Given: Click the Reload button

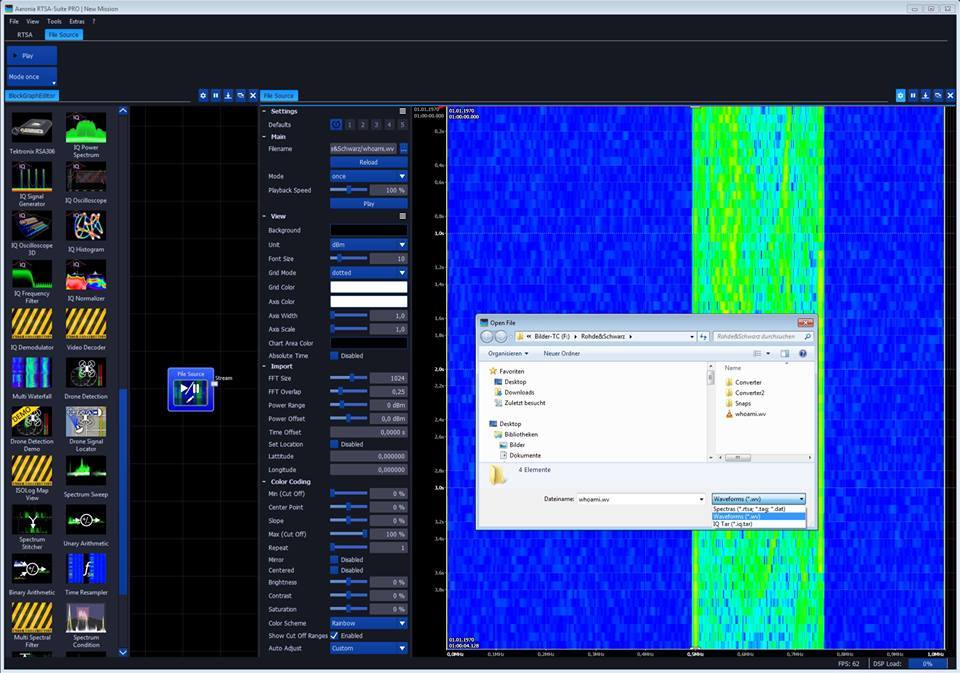Looking at the screenshot, I should click(369, 162).
